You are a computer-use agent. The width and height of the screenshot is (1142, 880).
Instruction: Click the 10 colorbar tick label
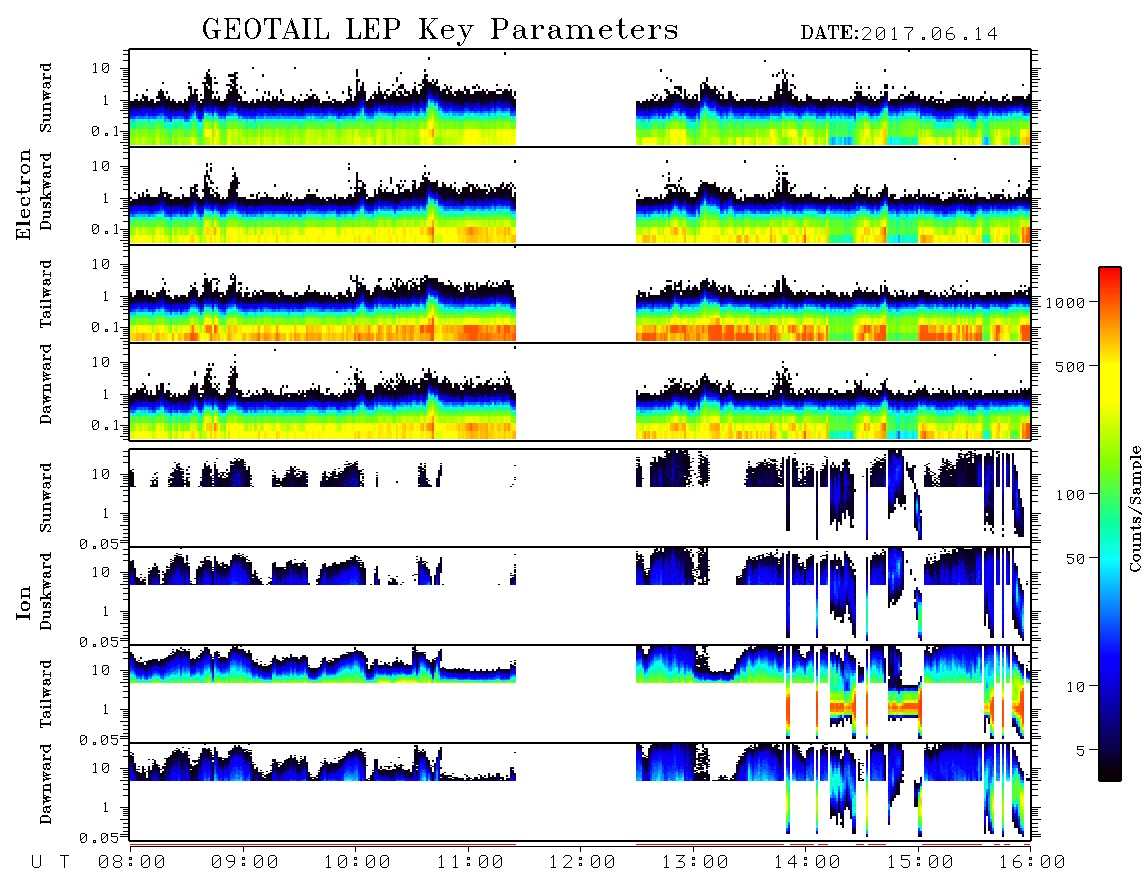click(1075, 686)
